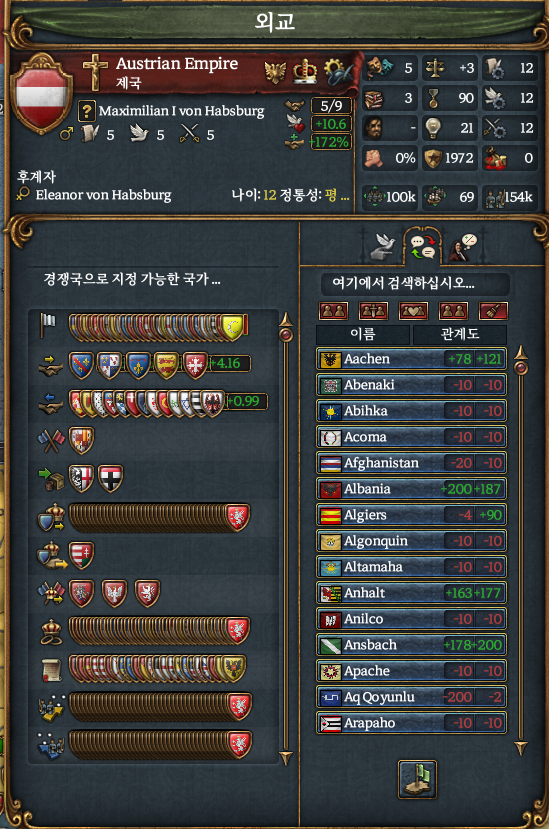Select the Hungary shield in subjects row
The image size is (549, 829).
[81, 555]
